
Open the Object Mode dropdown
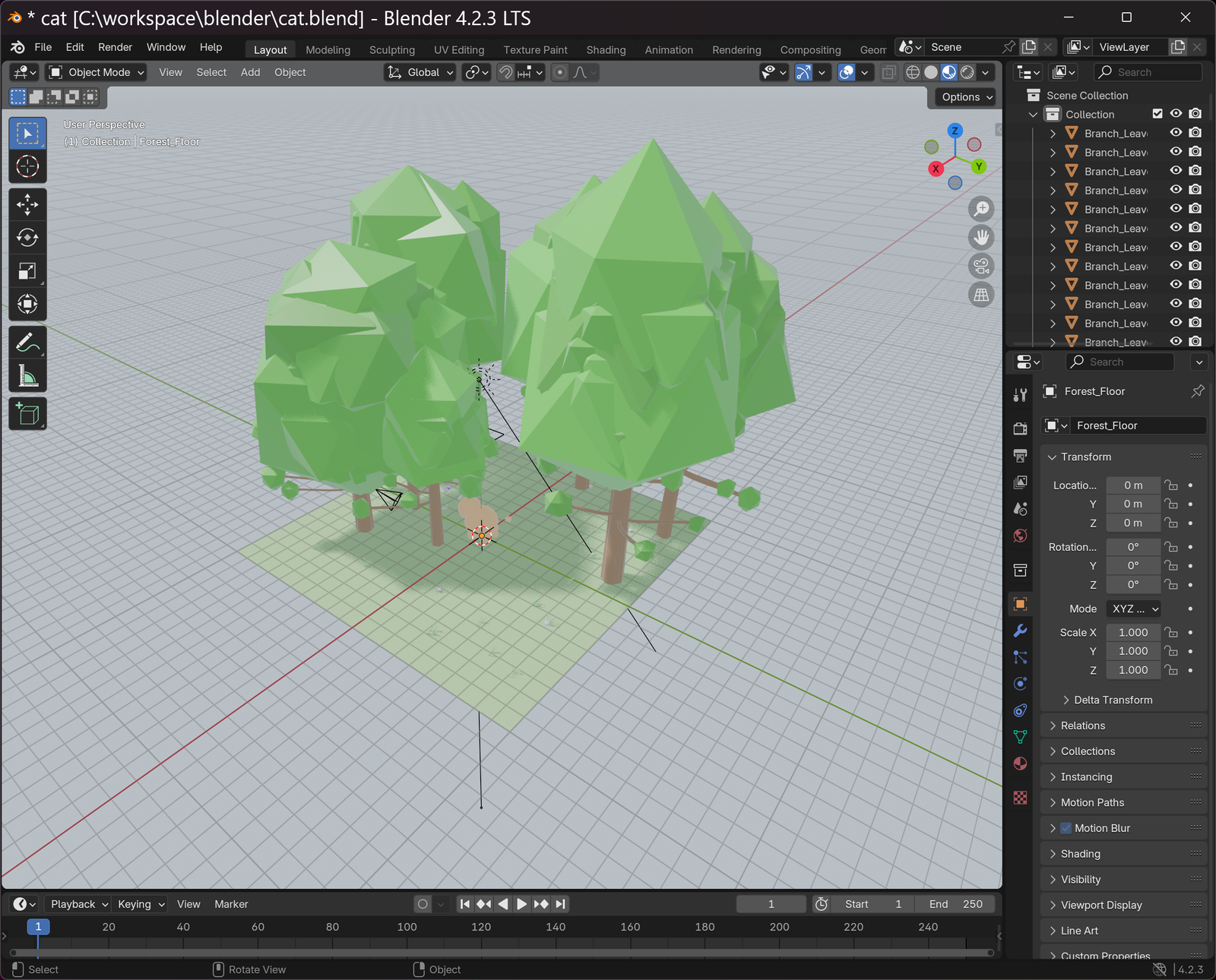96,72
